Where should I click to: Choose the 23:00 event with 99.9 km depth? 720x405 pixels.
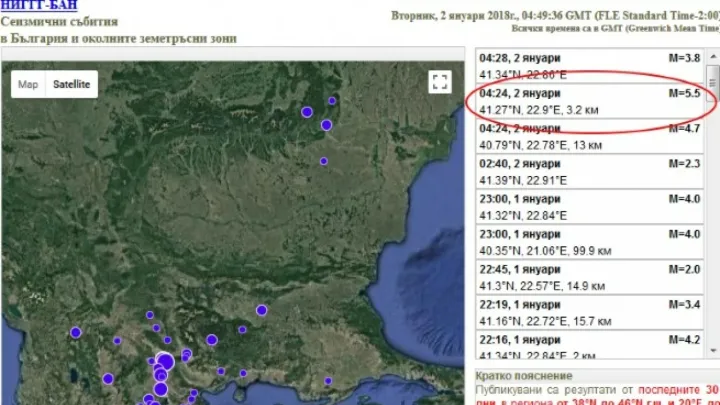tap(590, 242)
